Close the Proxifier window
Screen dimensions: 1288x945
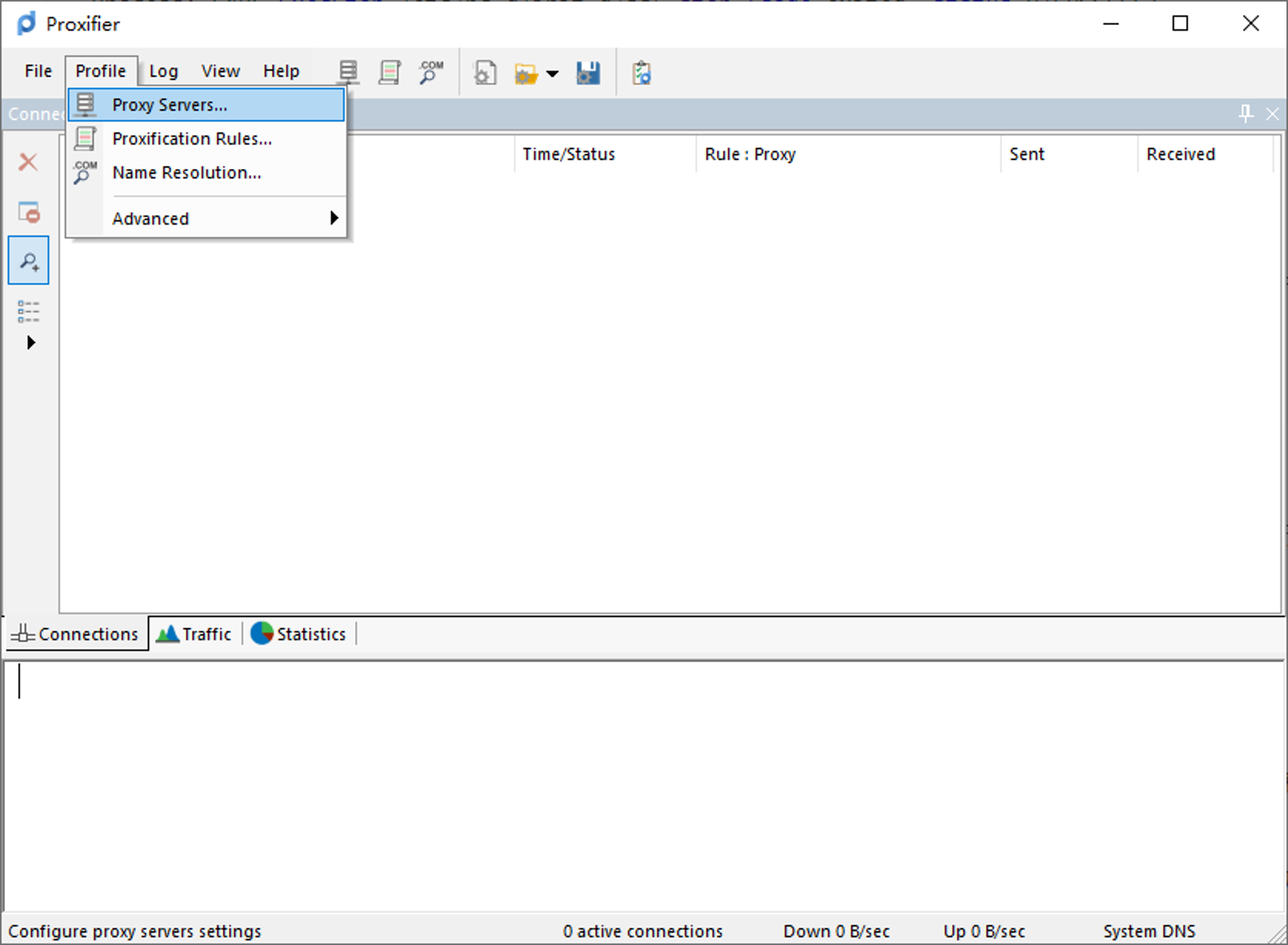point(1251,24)
